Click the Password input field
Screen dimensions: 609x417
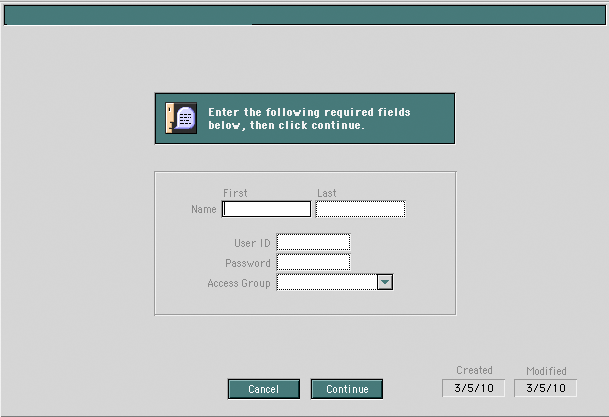[x=313, y=262]
